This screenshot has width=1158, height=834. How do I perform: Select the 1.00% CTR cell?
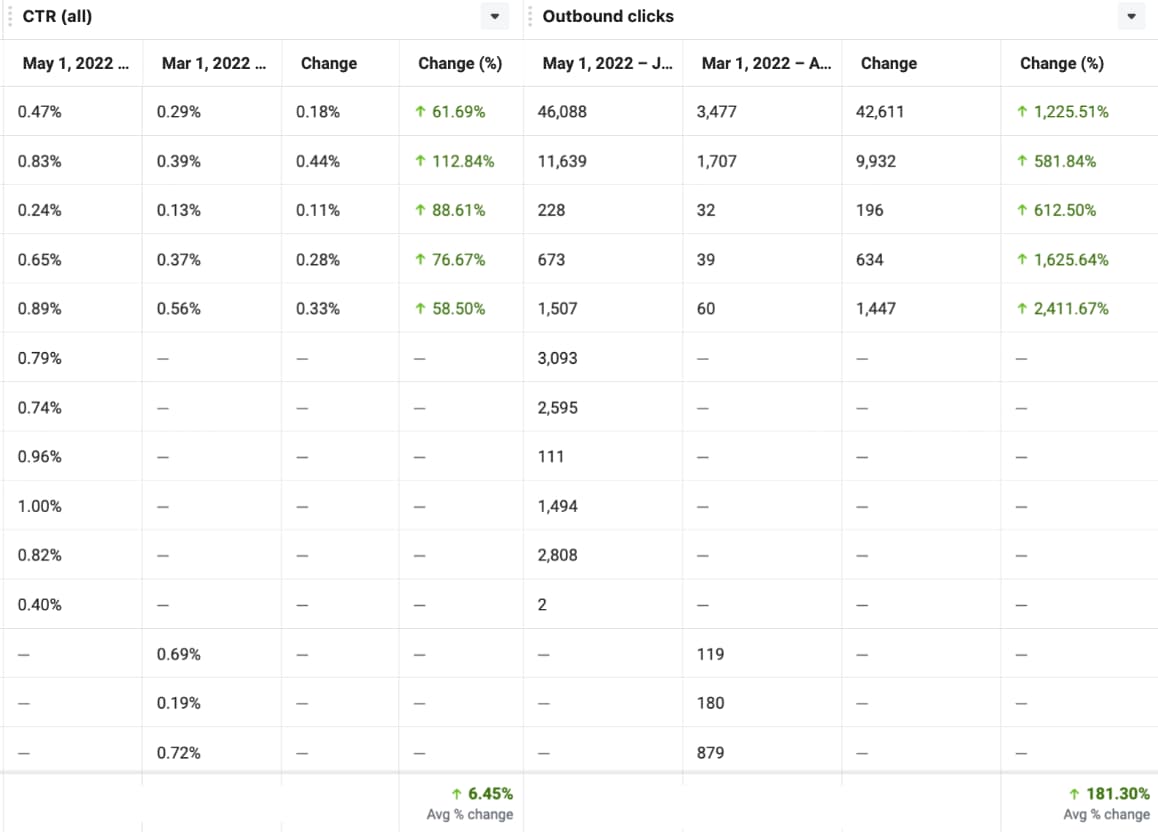tap(40, 506)
